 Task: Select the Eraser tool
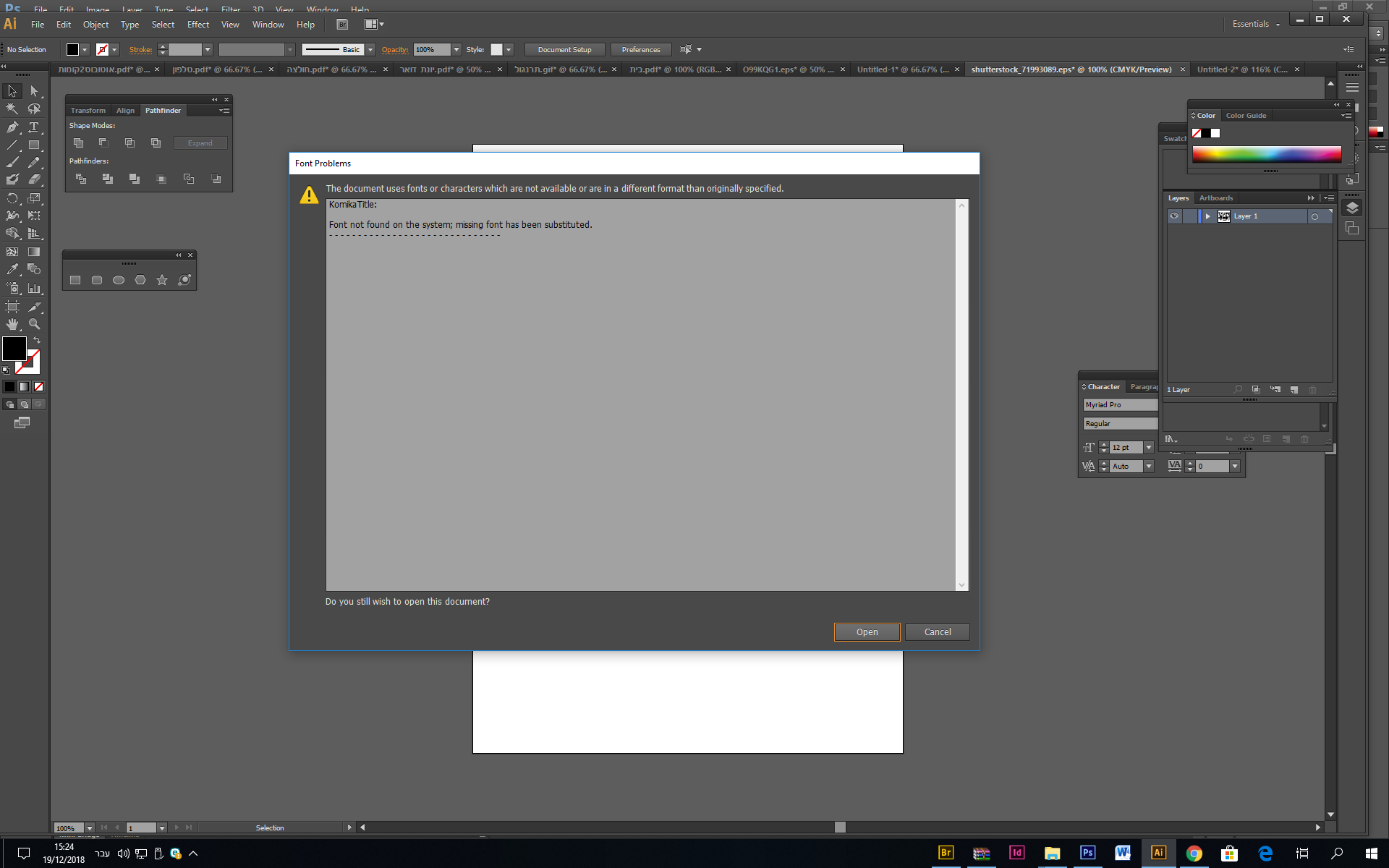[x=34, y=179]
